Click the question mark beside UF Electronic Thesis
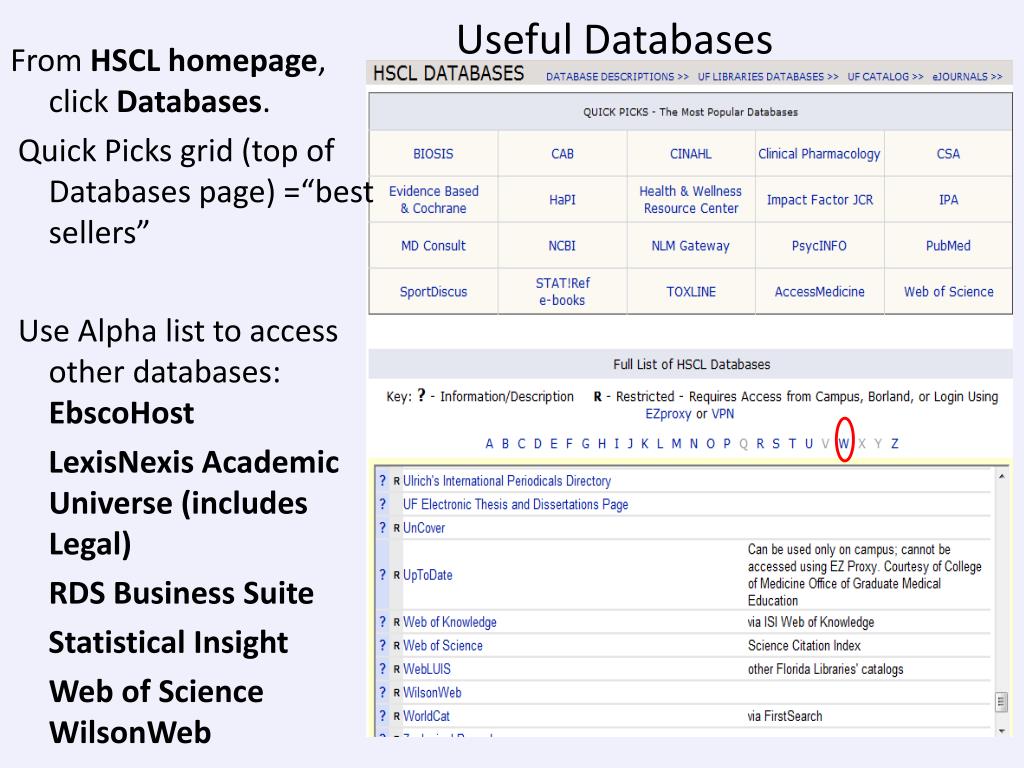This screenshot has height=768, width=1024. tap(383, 504)
